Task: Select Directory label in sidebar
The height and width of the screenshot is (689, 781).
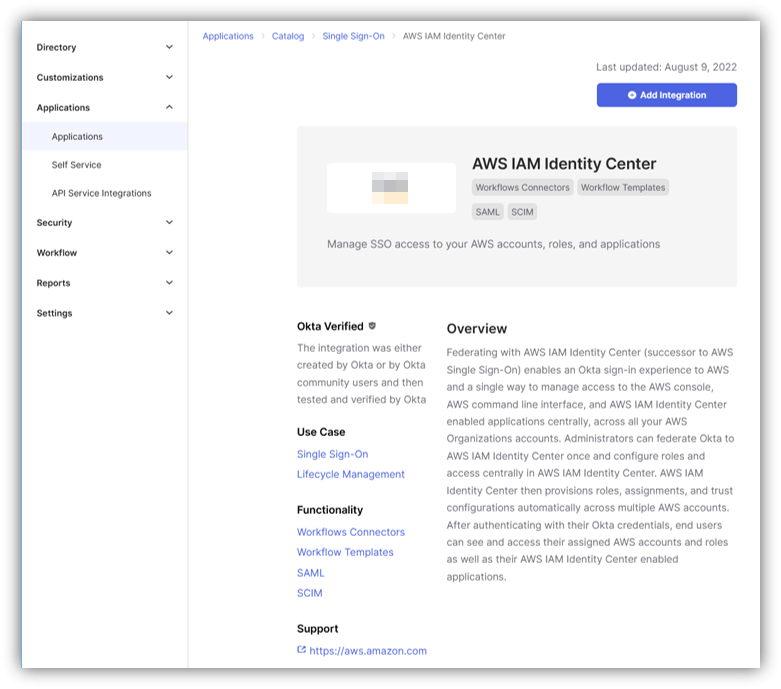Action: (x=56, y=47)
